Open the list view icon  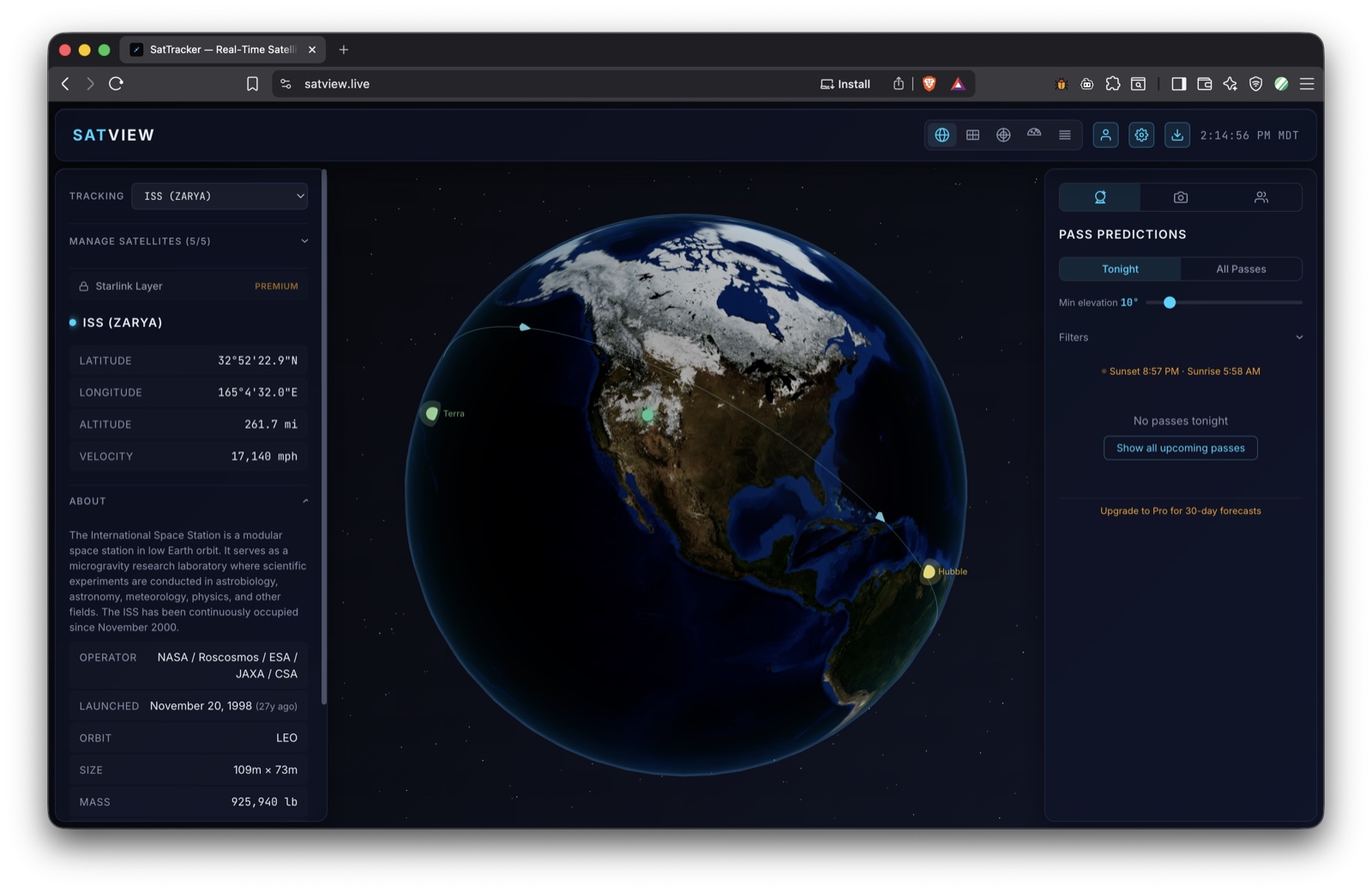click(1065, 135)
